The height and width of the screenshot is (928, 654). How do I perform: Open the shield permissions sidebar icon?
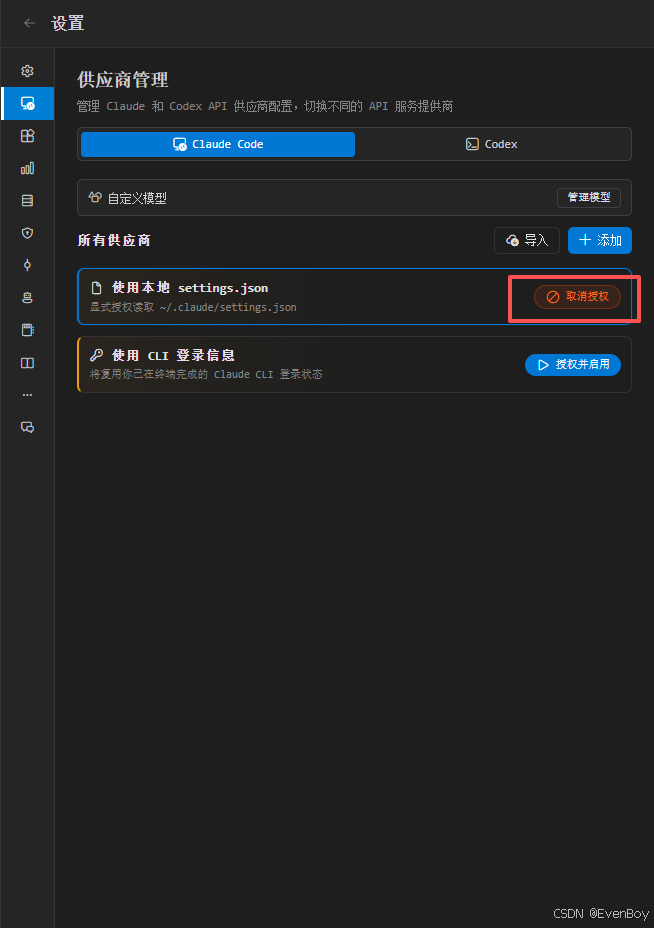click(x=27, y=233)
